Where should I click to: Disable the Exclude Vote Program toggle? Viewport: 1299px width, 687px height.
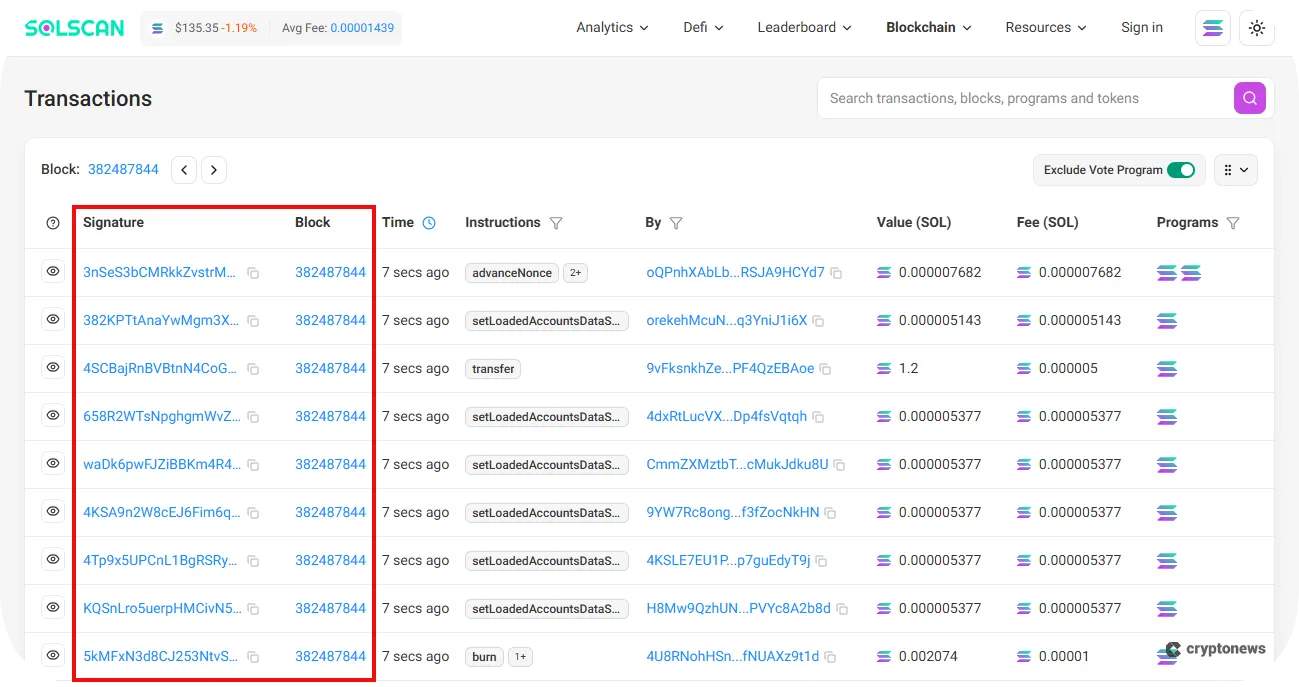(x=1180, y=170)
